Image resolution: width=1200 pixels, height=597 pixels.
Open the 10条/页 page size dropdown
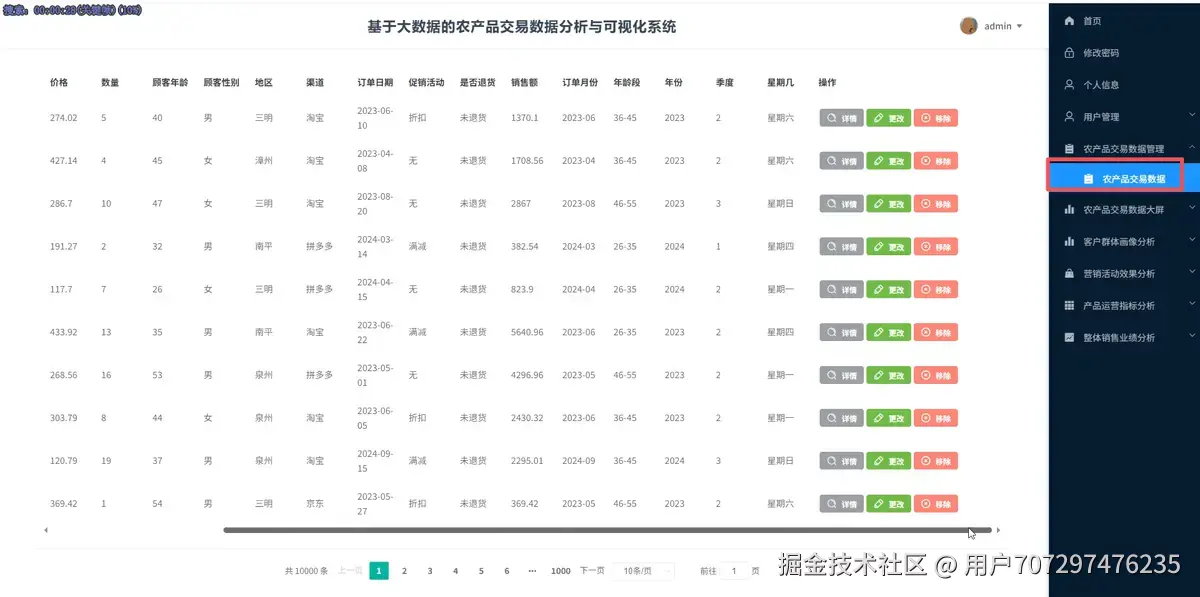click(x=643, y=570)
